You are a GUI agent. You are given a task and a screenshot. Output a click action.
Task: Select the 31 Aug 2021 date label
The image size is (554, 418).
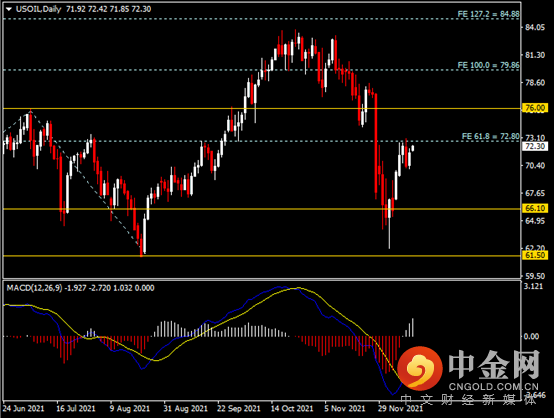tap(185, 409)
